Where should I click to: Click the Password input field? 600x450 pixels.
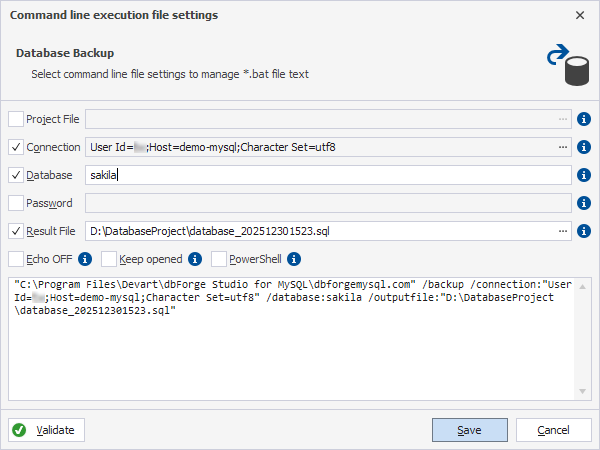click(x=328, y=203)
